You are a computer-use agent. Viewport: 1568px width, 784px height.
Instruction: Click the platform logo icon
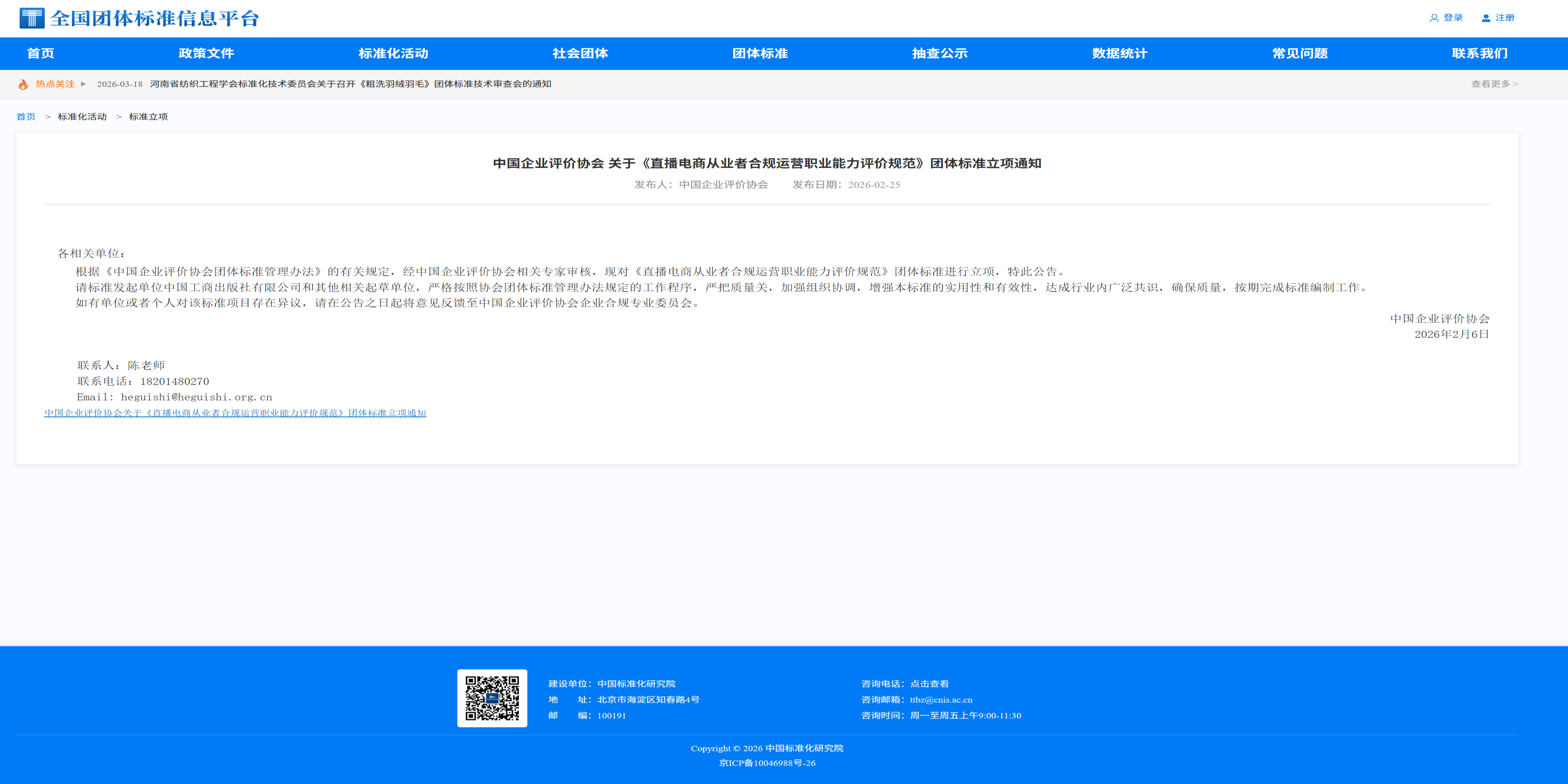click(x=32, y=18)
